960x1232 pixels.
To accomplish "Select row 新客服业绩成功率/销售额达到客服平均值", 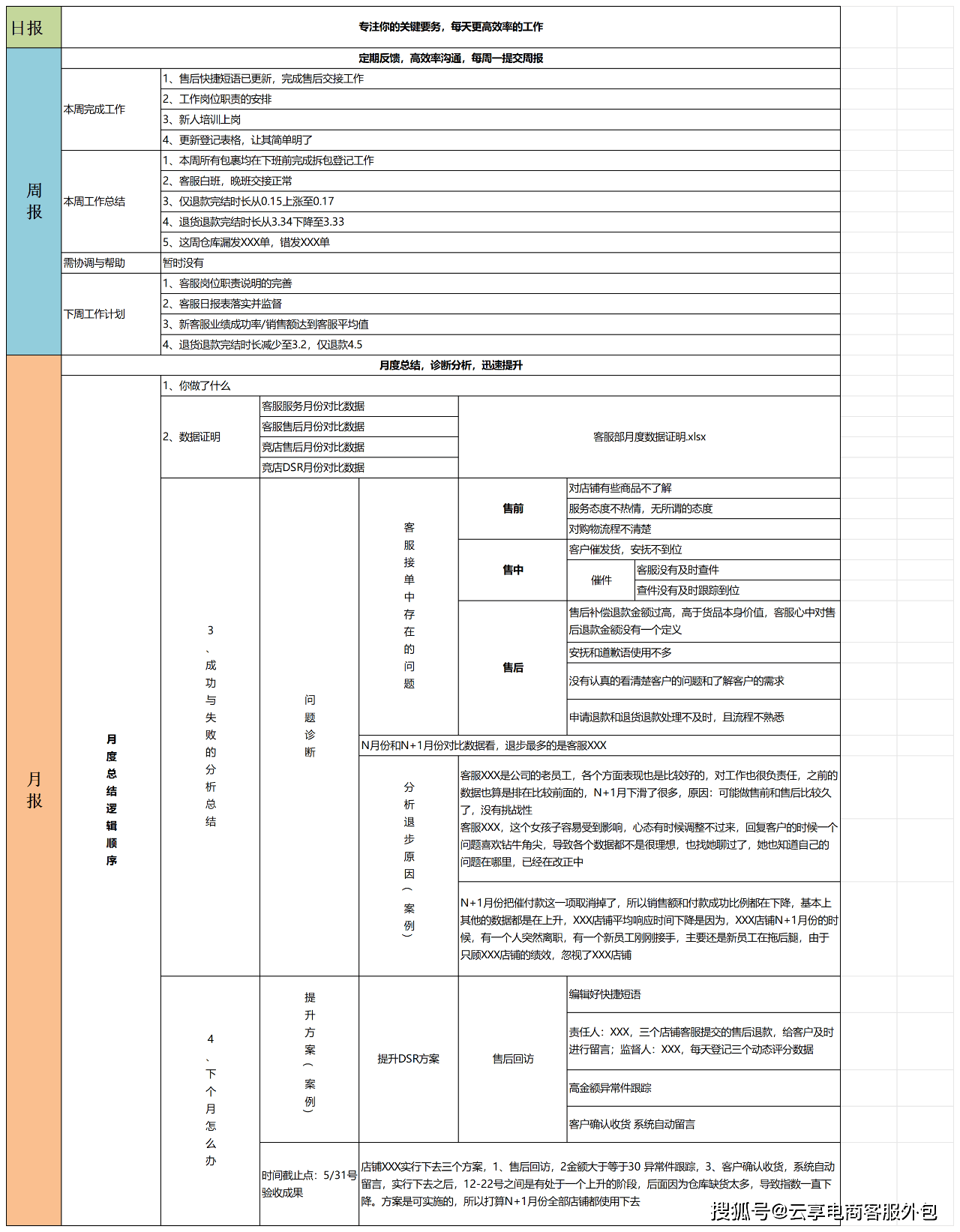I will [500, 324].
